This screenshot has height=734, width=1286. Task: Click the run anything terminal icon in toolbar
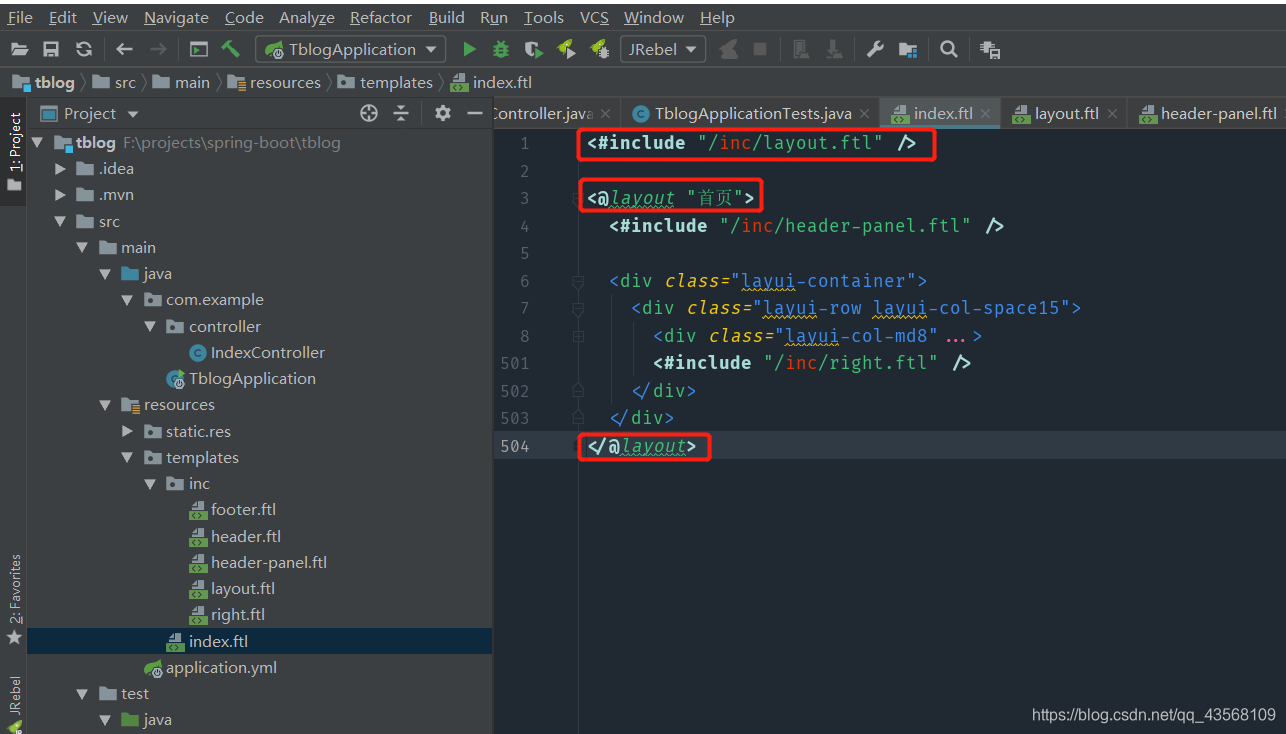click(x=199, y=49)
